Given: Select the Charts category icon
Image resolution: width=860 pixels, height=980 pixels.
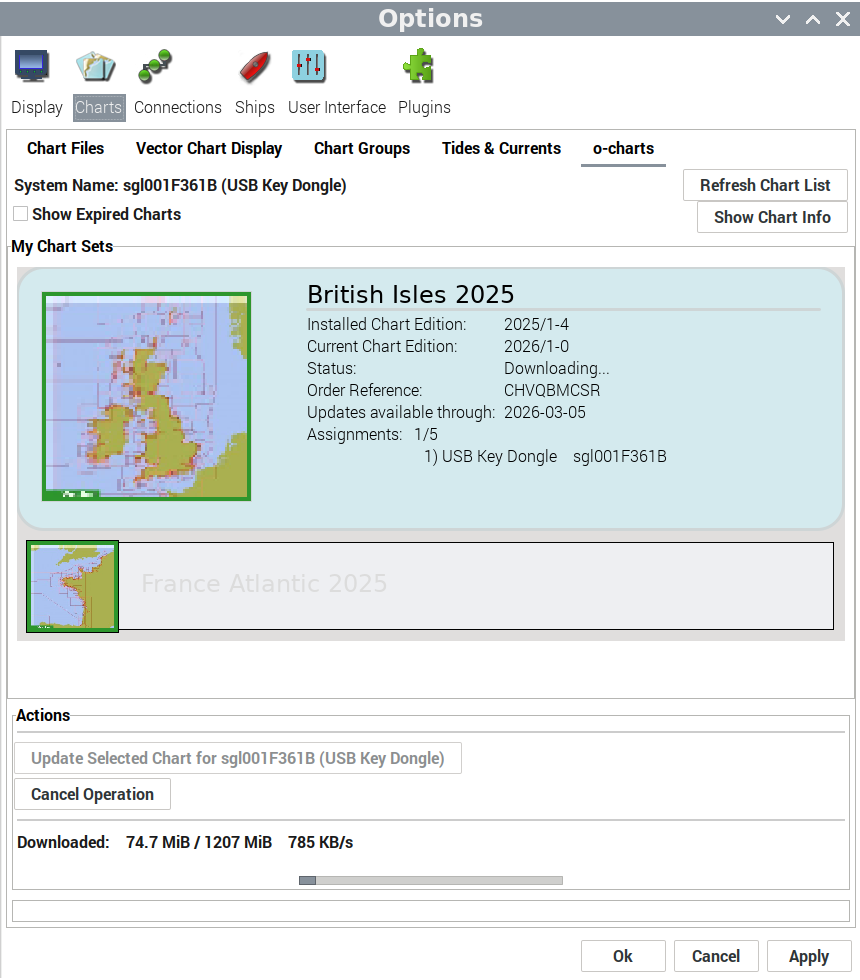Looking at the screenshot, I should tap(96, 66).
